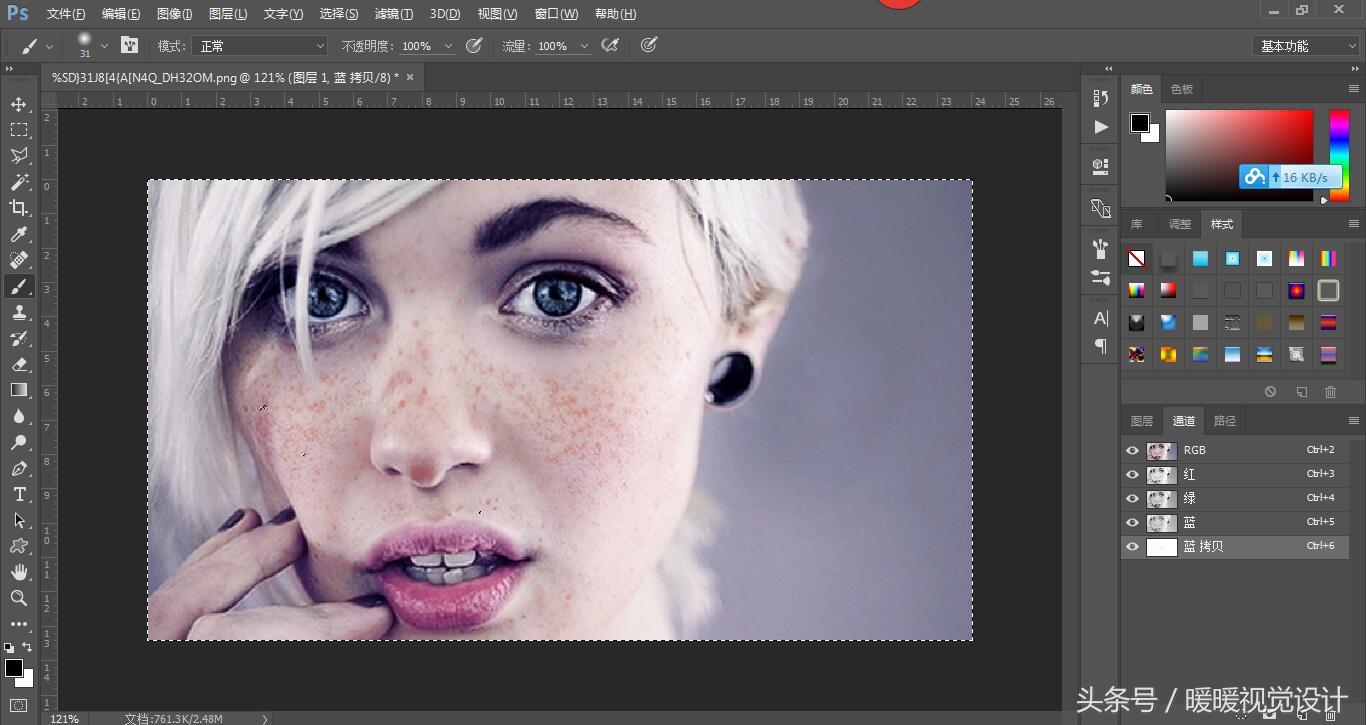This screenshot has width=1366, height=725.
Task: Select the Hand tool
Action: [x=19, y=572]
